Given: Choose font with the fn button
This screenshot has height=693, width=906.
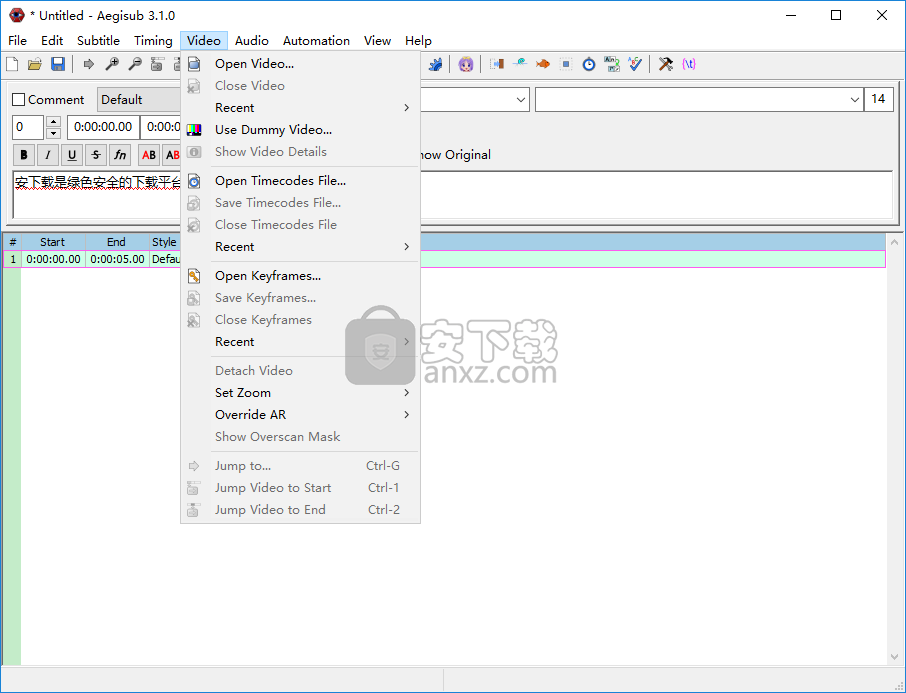Looking at the screenshot, I should [x=120, y=154].
